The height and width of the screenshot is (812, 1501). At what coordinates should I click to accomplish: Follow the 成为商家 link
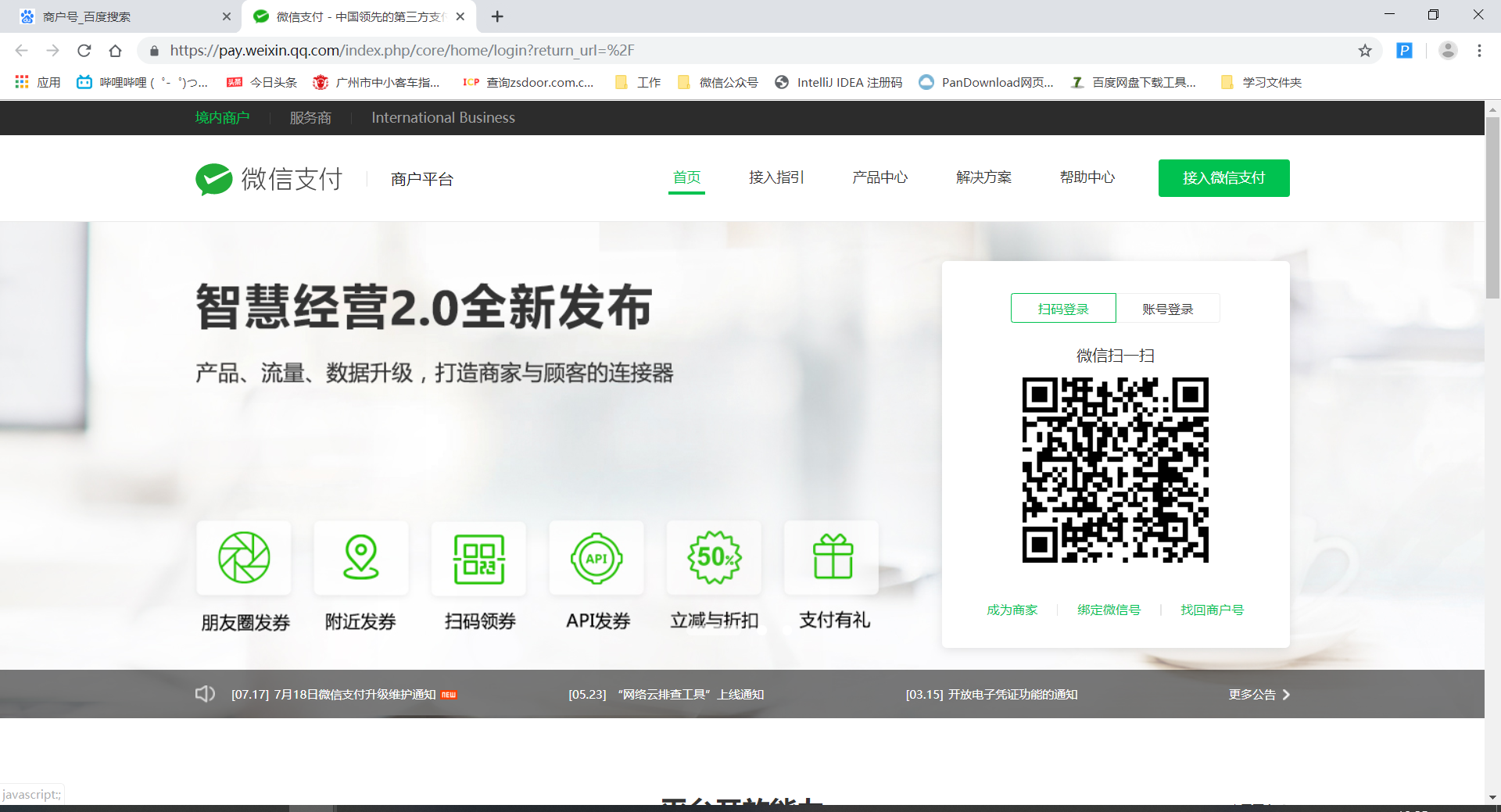(1012, 610)
